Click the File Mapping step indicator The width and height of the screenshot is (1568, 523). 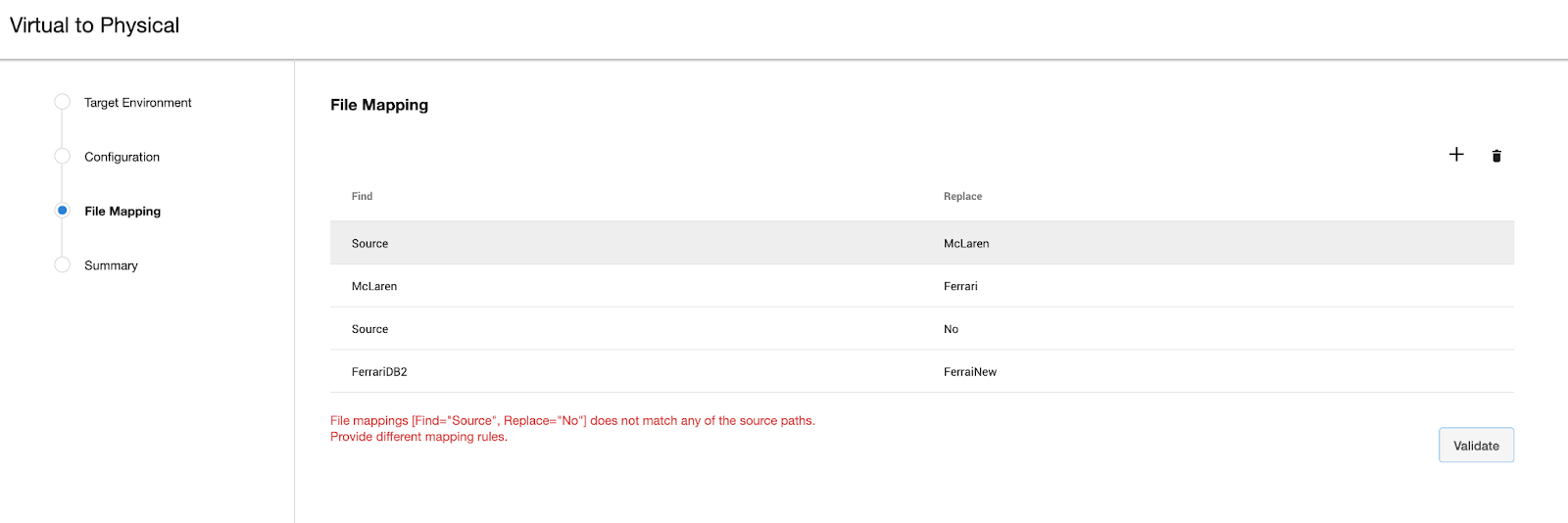coord(63,211)
